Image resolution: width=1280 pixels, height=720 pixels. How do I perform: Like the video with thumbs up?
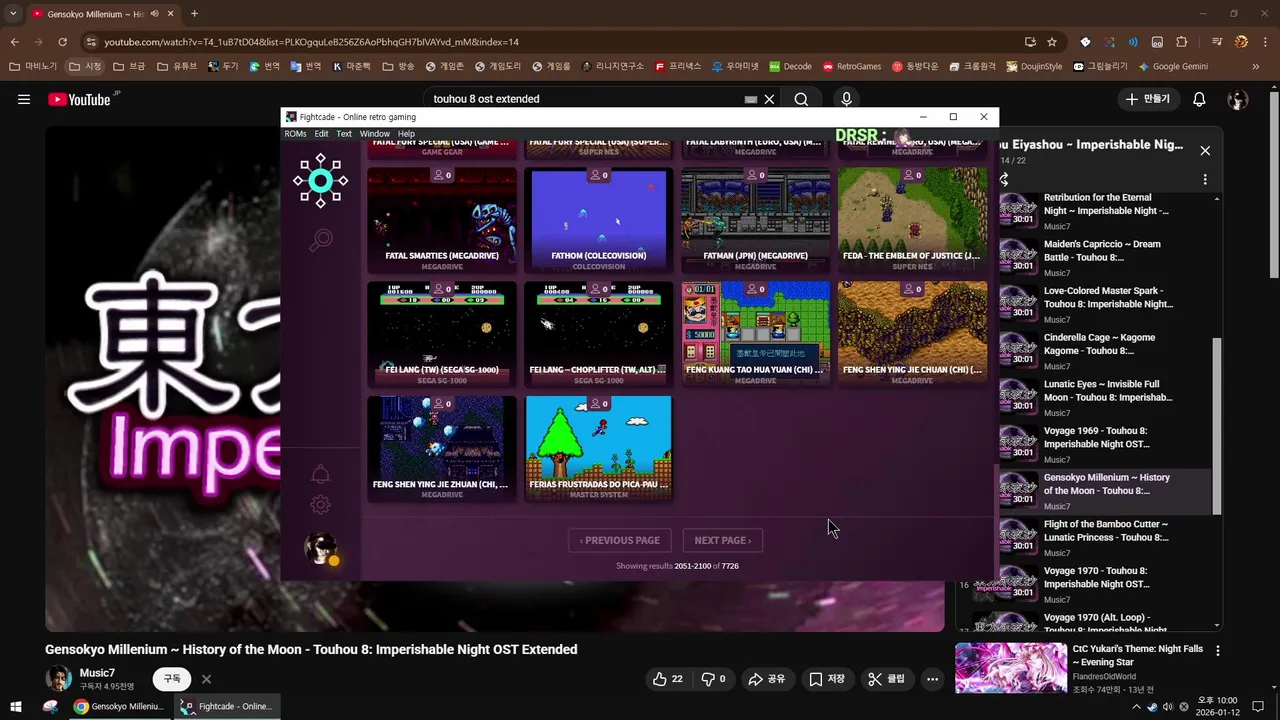click(668, 679)
